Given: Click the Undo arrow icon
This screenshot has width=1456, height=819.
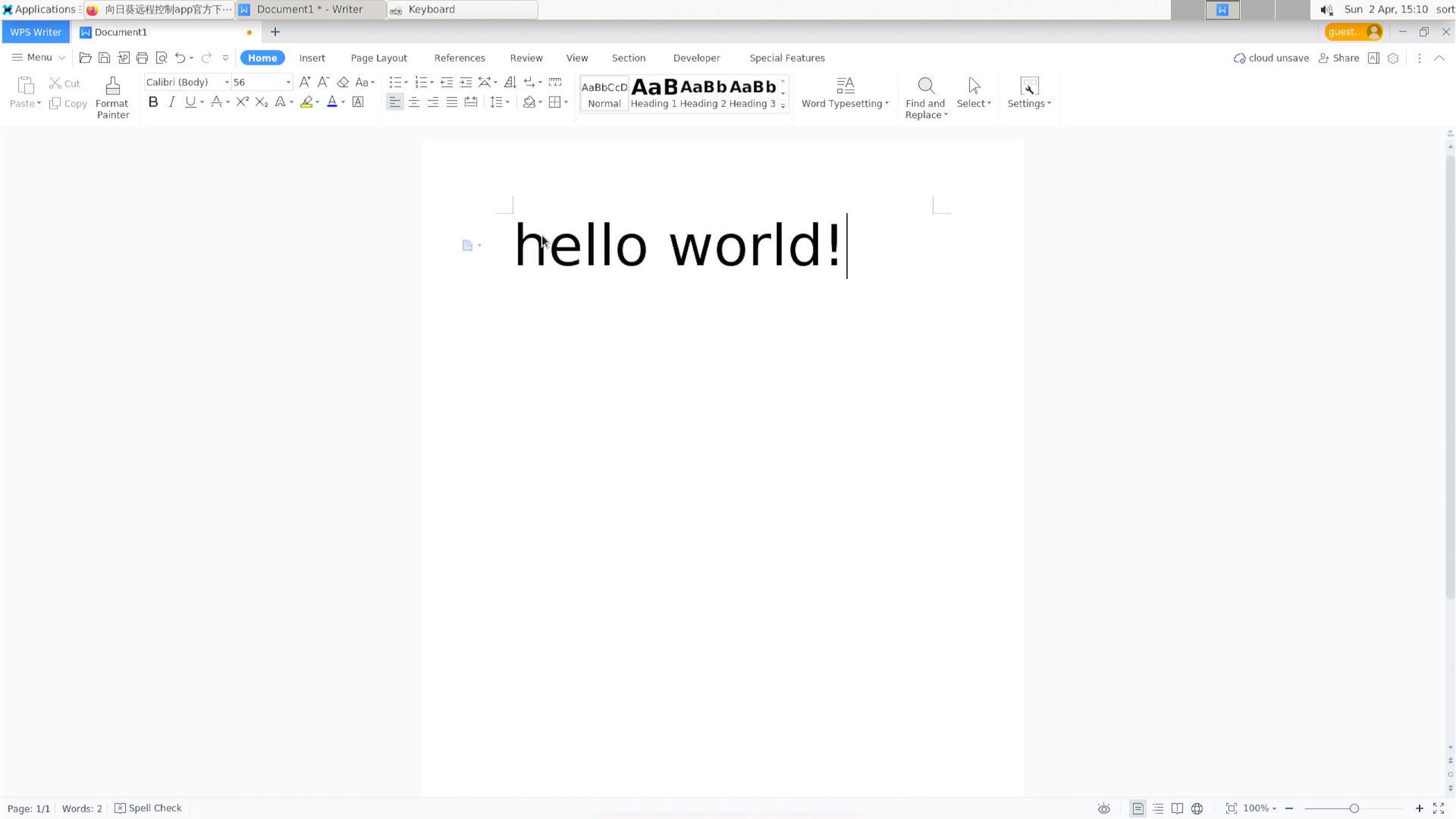Looking at the screenshot, I should [180, 58].
